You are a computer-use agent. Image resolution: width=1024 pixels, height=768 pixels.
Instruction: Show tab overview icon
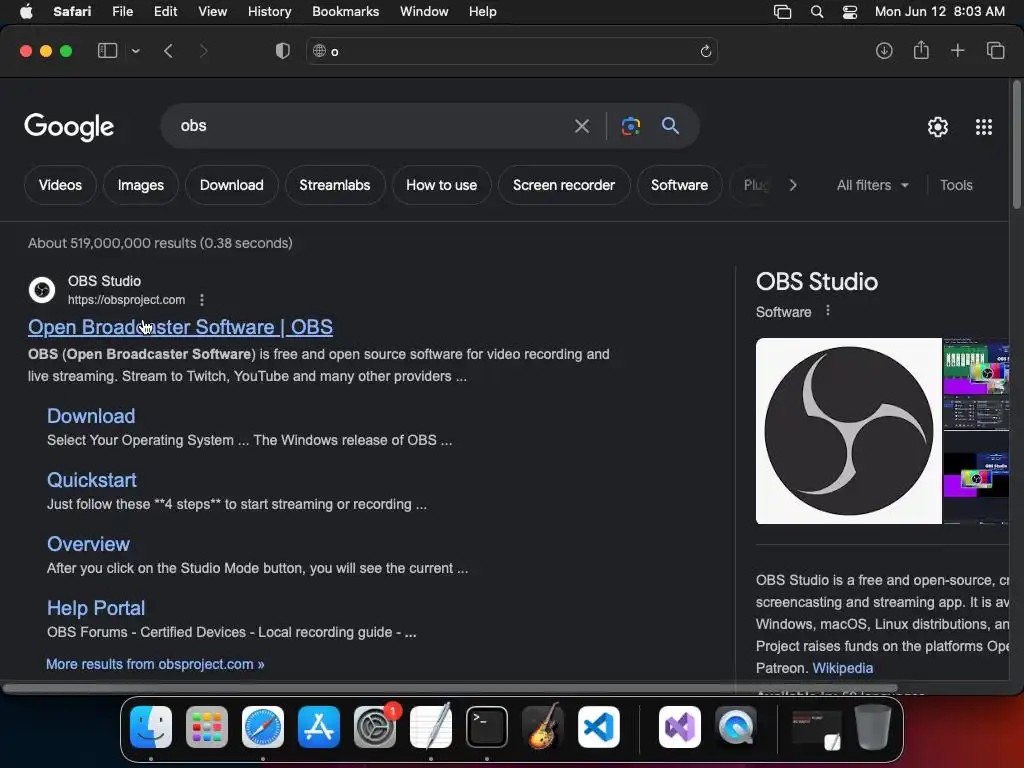pos(995,50)
